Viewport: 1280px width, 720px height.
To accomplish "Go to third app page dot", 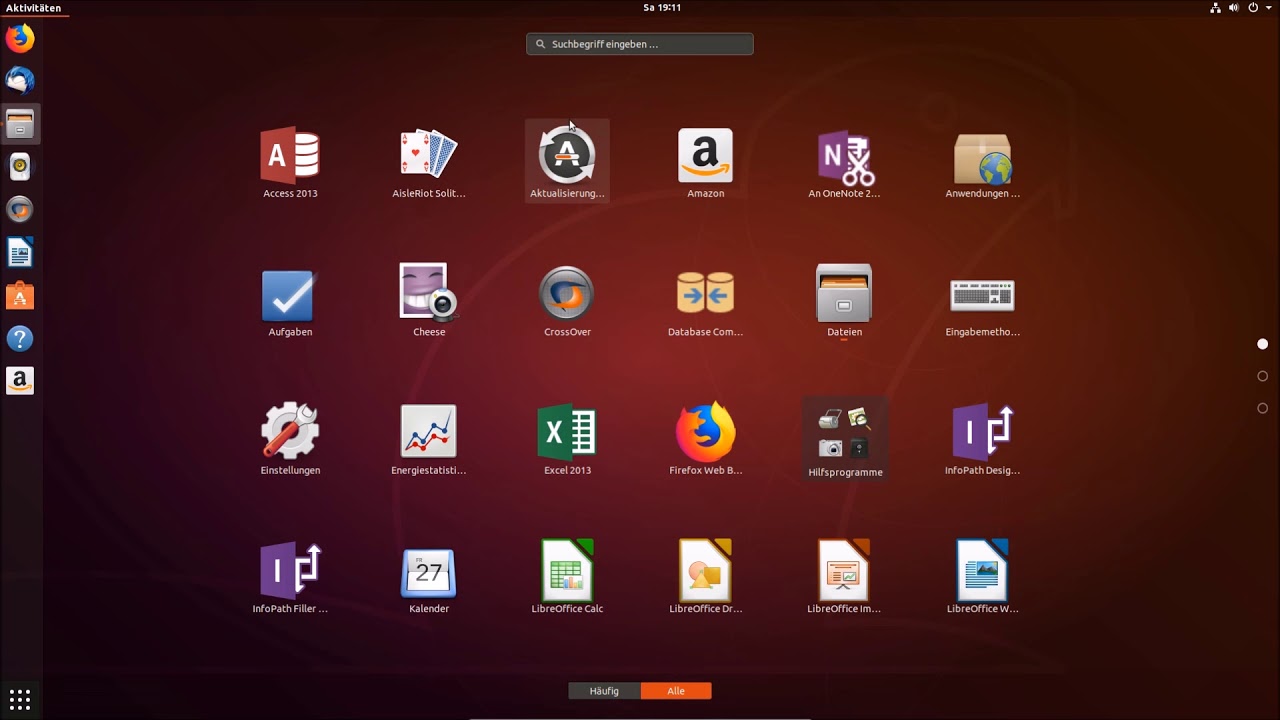I will coord(1262,408).
